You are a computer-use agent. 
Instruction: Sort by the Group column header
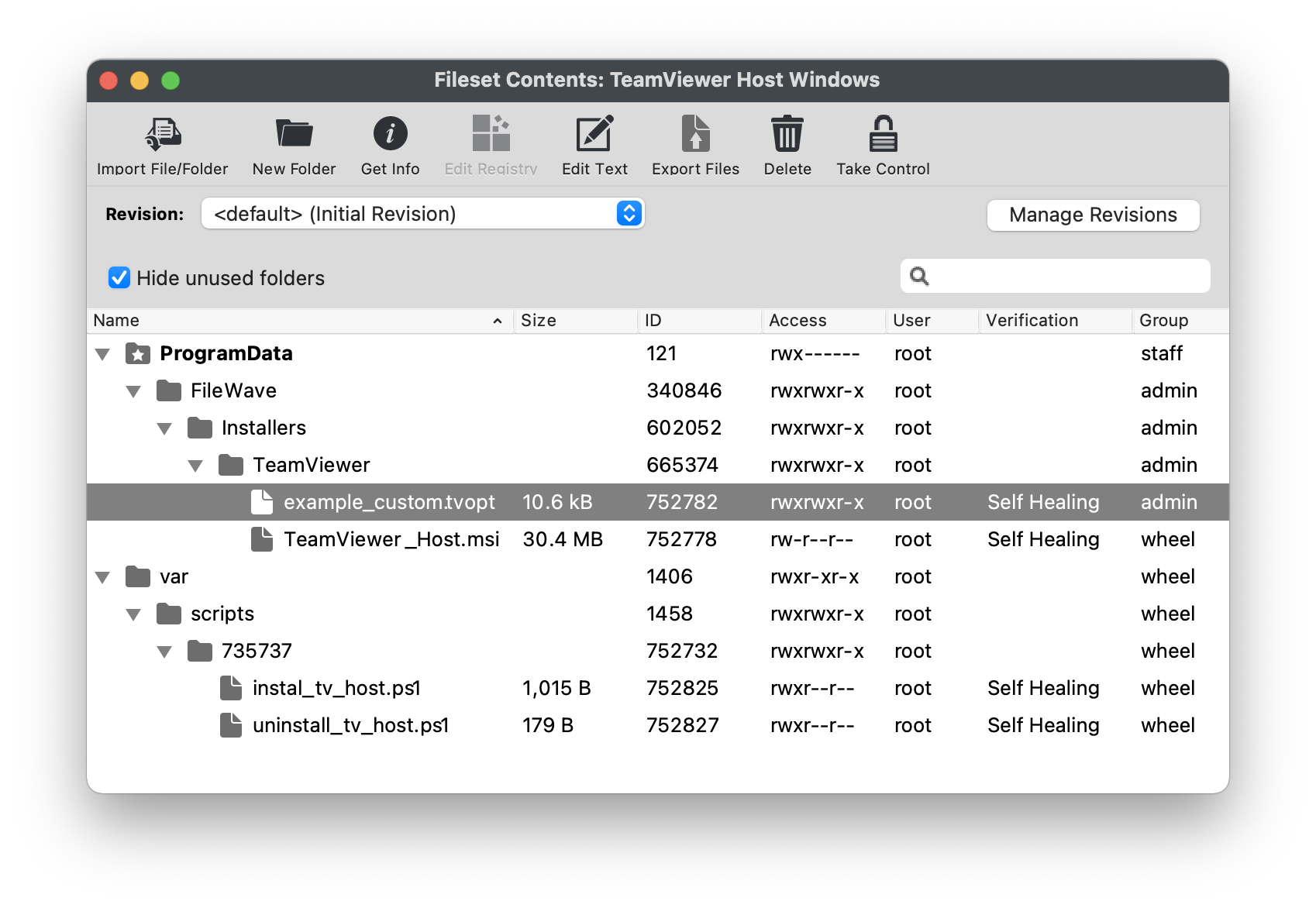pyautogui.click(x=1180, y=321)
